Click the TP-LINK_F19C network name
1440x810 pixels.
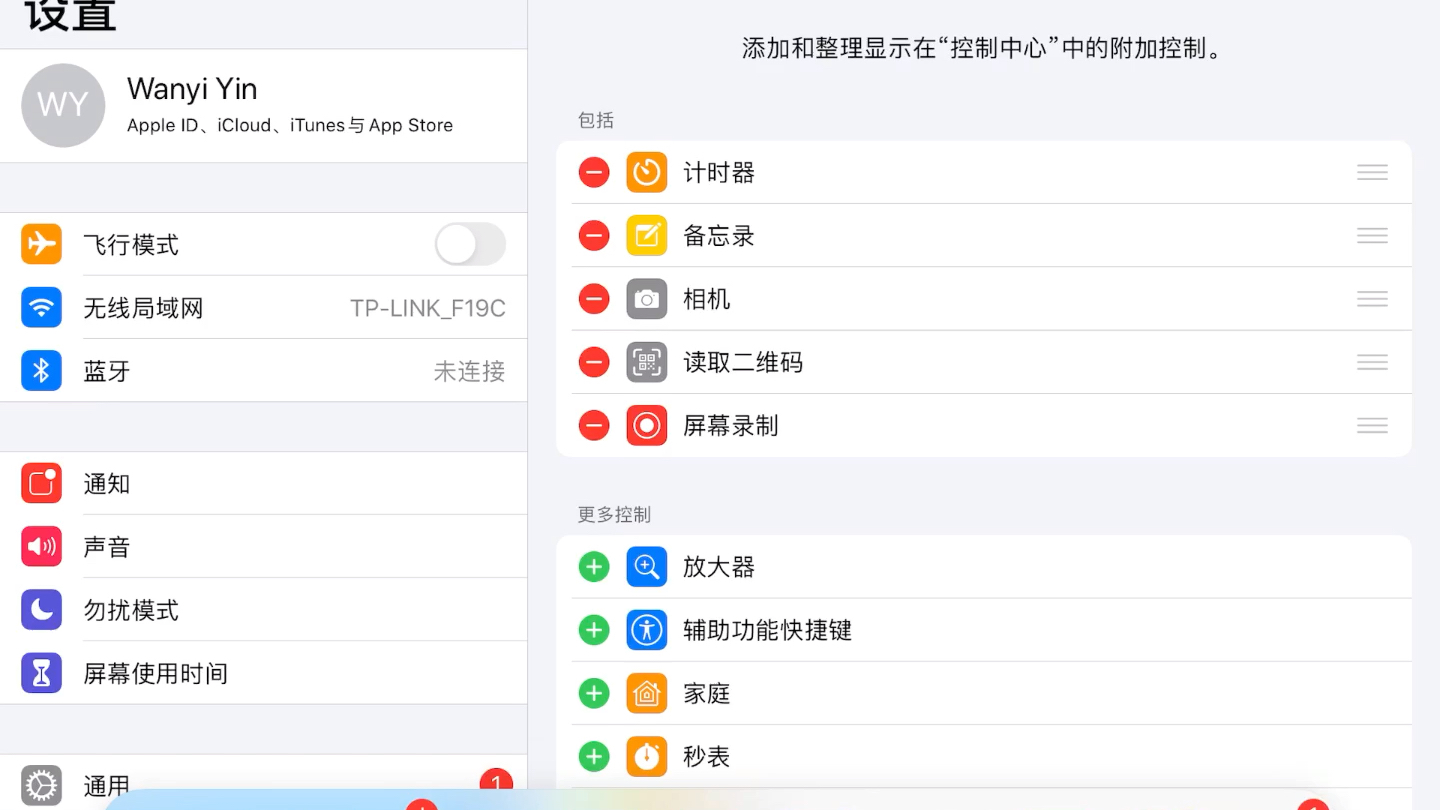(428, 308)
